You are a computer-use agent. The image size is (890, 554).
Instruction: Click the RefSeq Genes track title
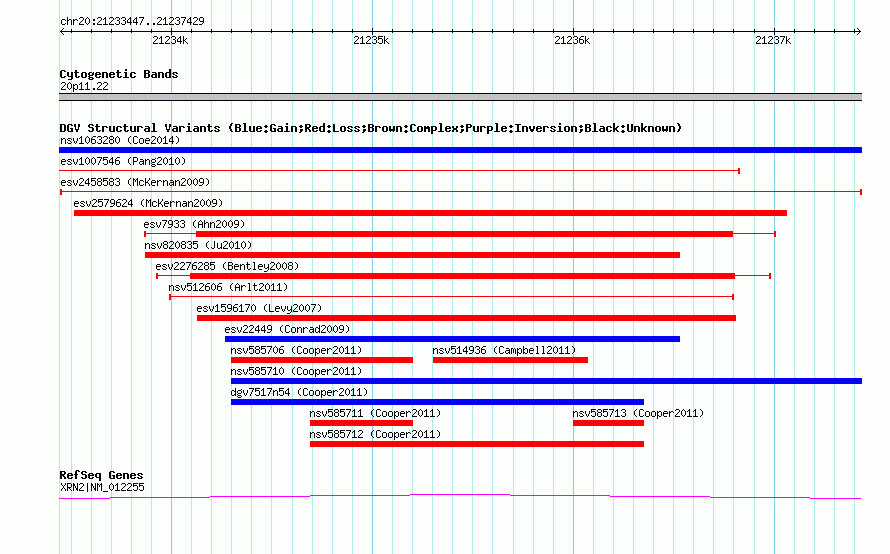(101, 475)
